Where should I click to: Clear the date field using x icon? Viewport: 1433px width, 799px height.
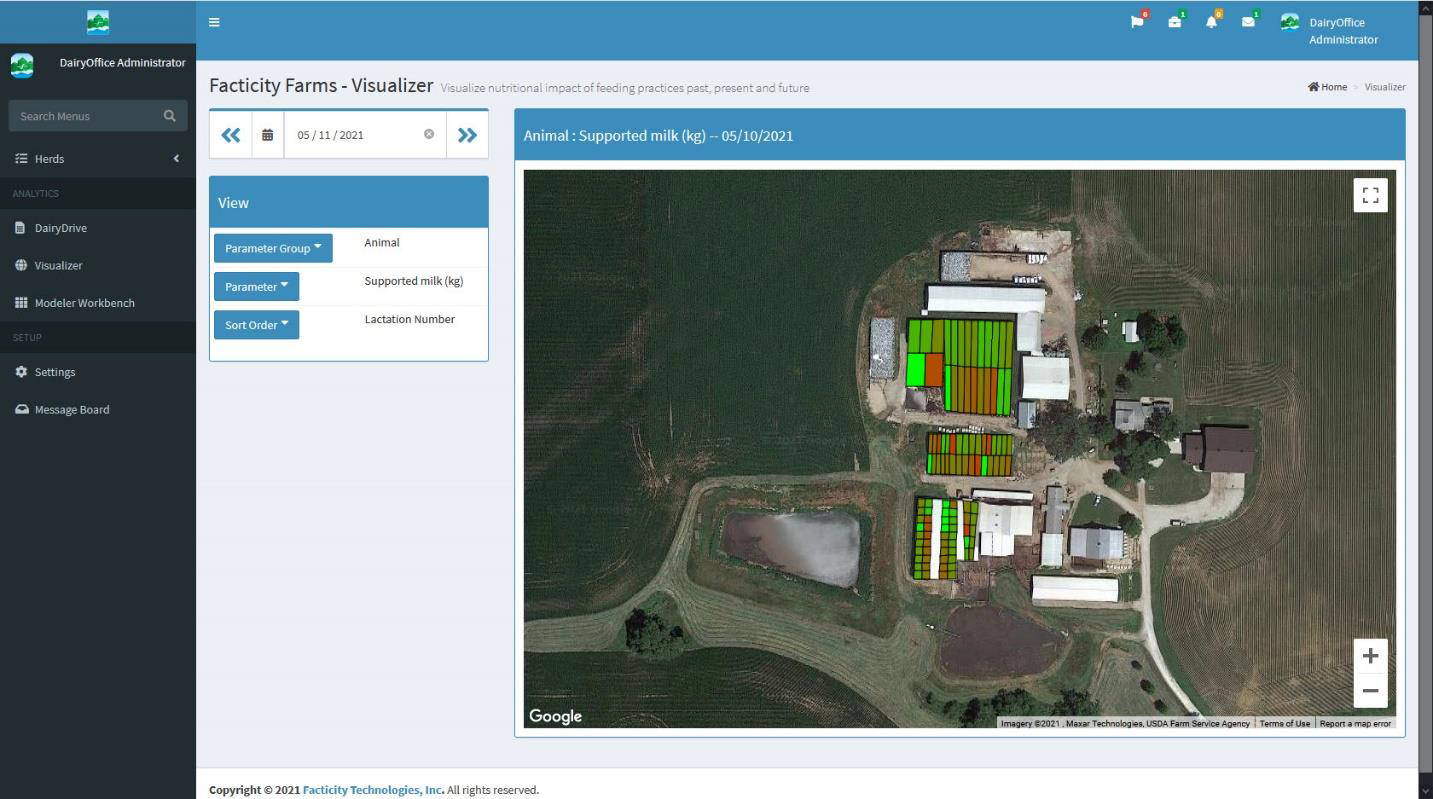[429, 135]
